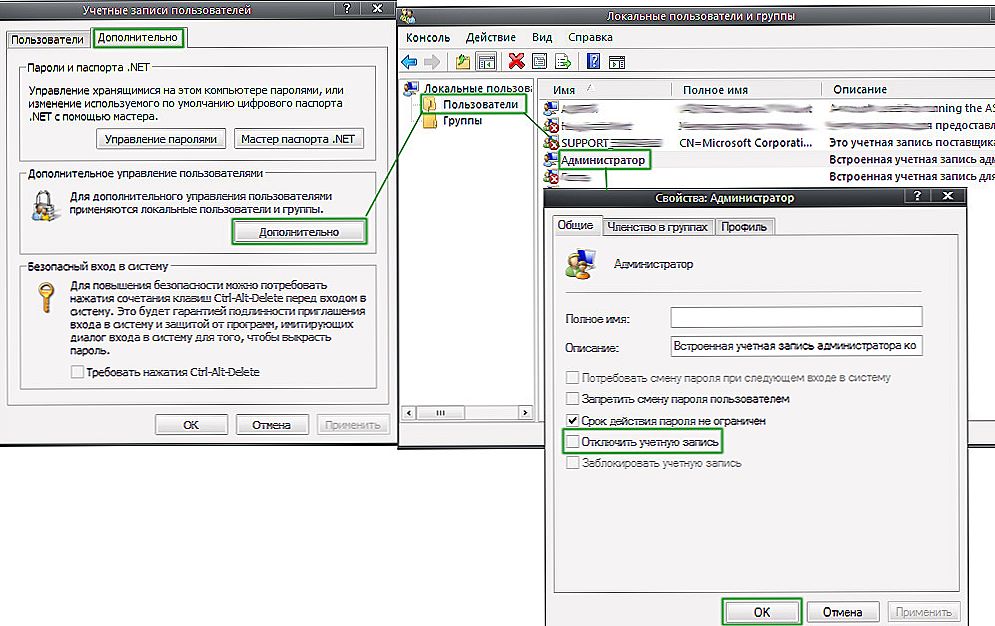995x626 pixels.
Task: Click Применить in Учетные записи пользователей dialog
Action: point(352,425)
